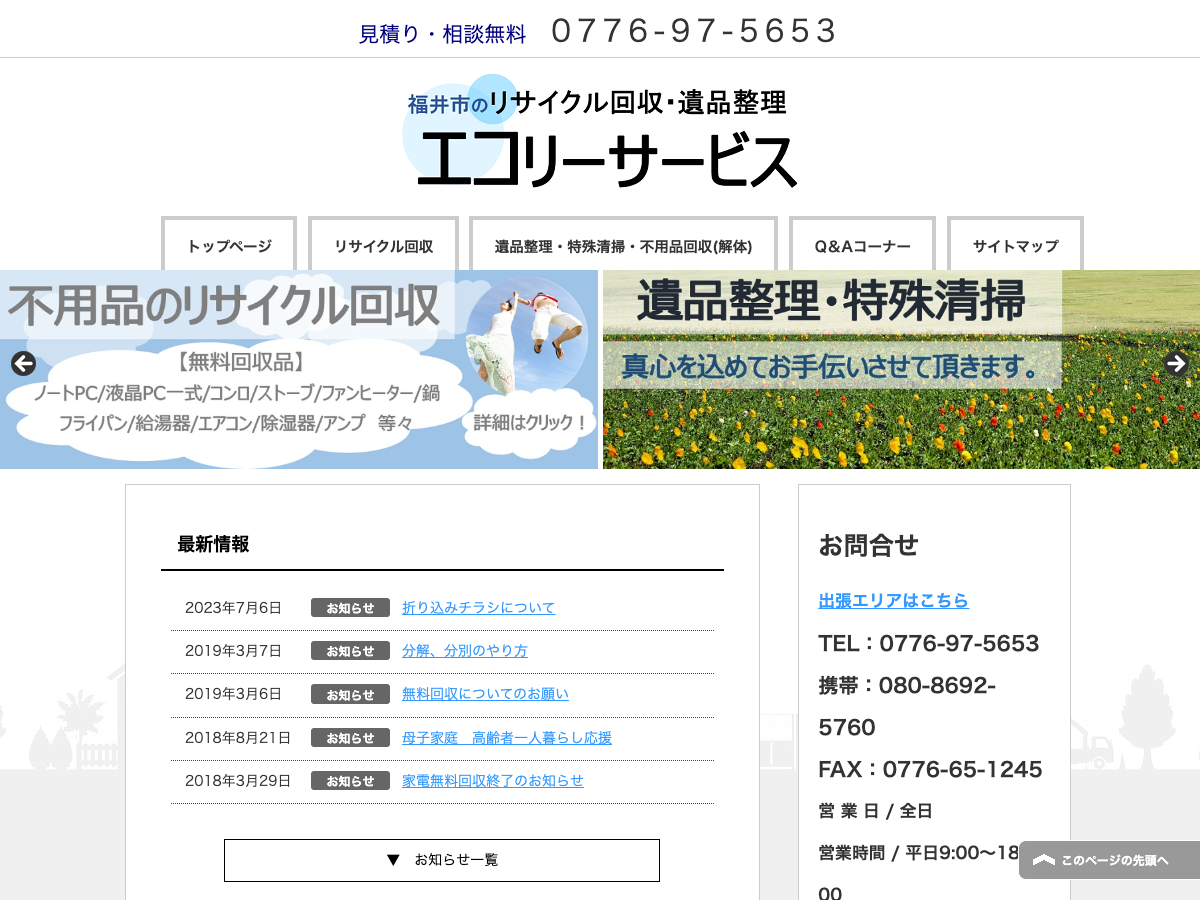Click the upward arrow on このページの先頭へ button
The width and height of the screenshot is (1200, 900).
click(x=1044, y=860)
